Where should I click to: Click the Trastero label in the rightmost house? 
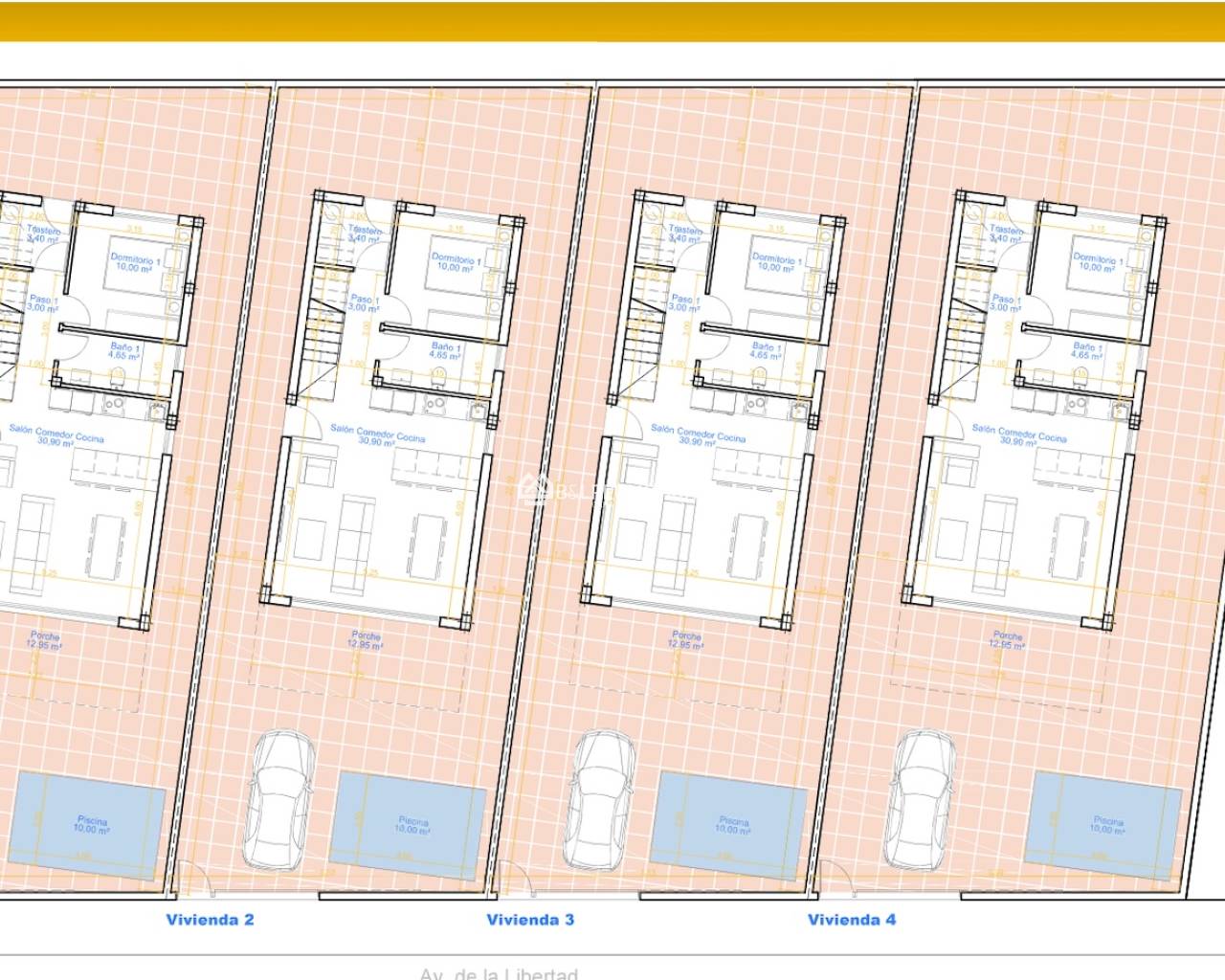point(1005,234)
